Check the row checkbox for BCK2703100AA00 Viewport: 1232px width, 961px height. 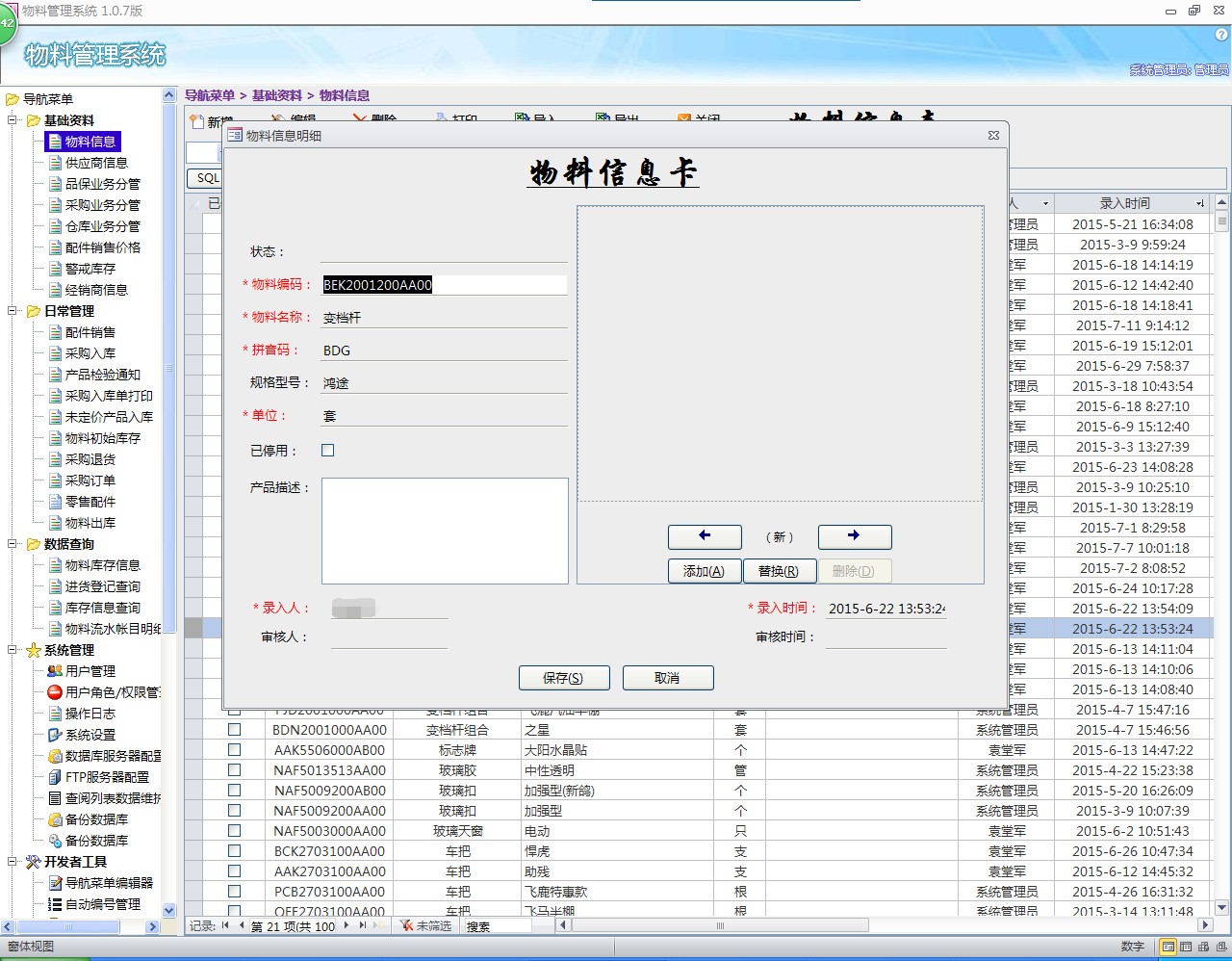click(234, 851)
